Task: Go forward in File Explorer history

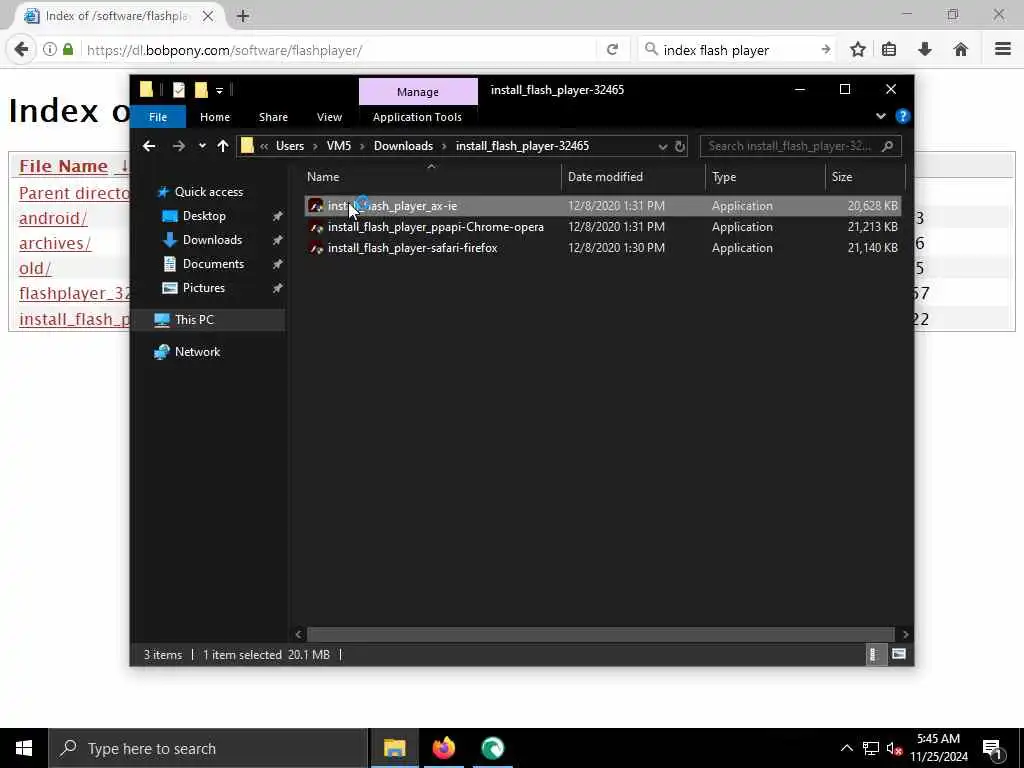Action: [x=178, y=146]
